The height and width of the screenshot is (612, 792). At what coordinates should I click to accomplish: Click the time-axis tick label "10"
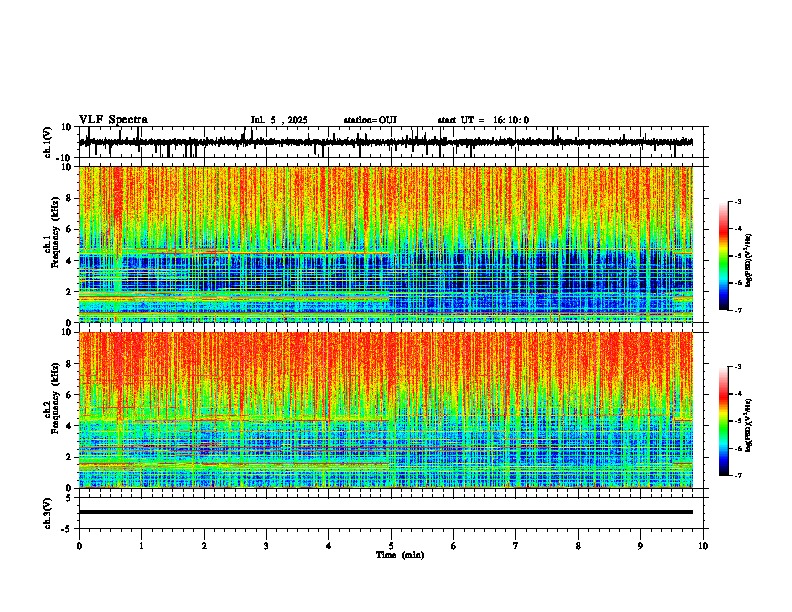pyautogui.click(x=703, y=546)
